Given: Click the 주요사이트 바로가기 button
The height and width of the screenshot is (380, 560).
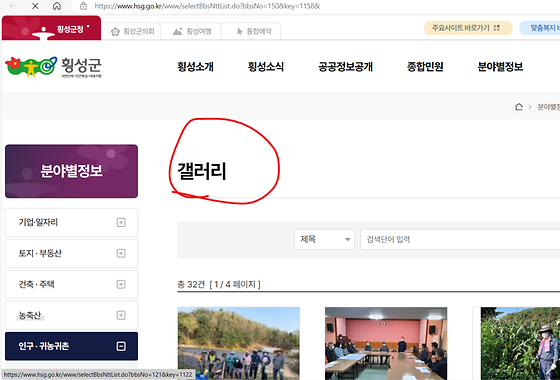Looking at the screenshot, I should point(468,28).
